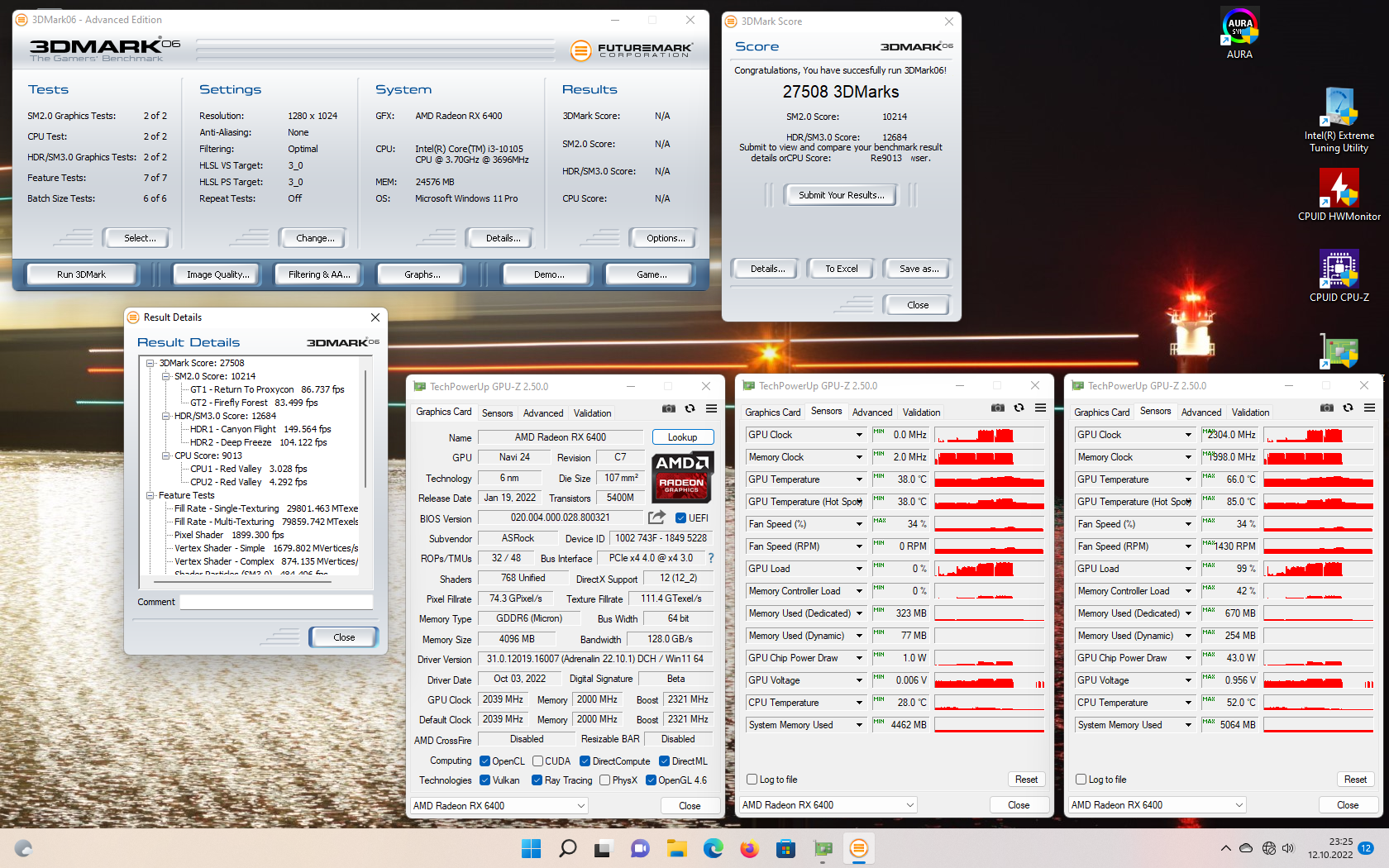Switch to the 3DMark06 taskbar icon
The height and width of the screenshot is (868, 1389).
click(859, 848)
